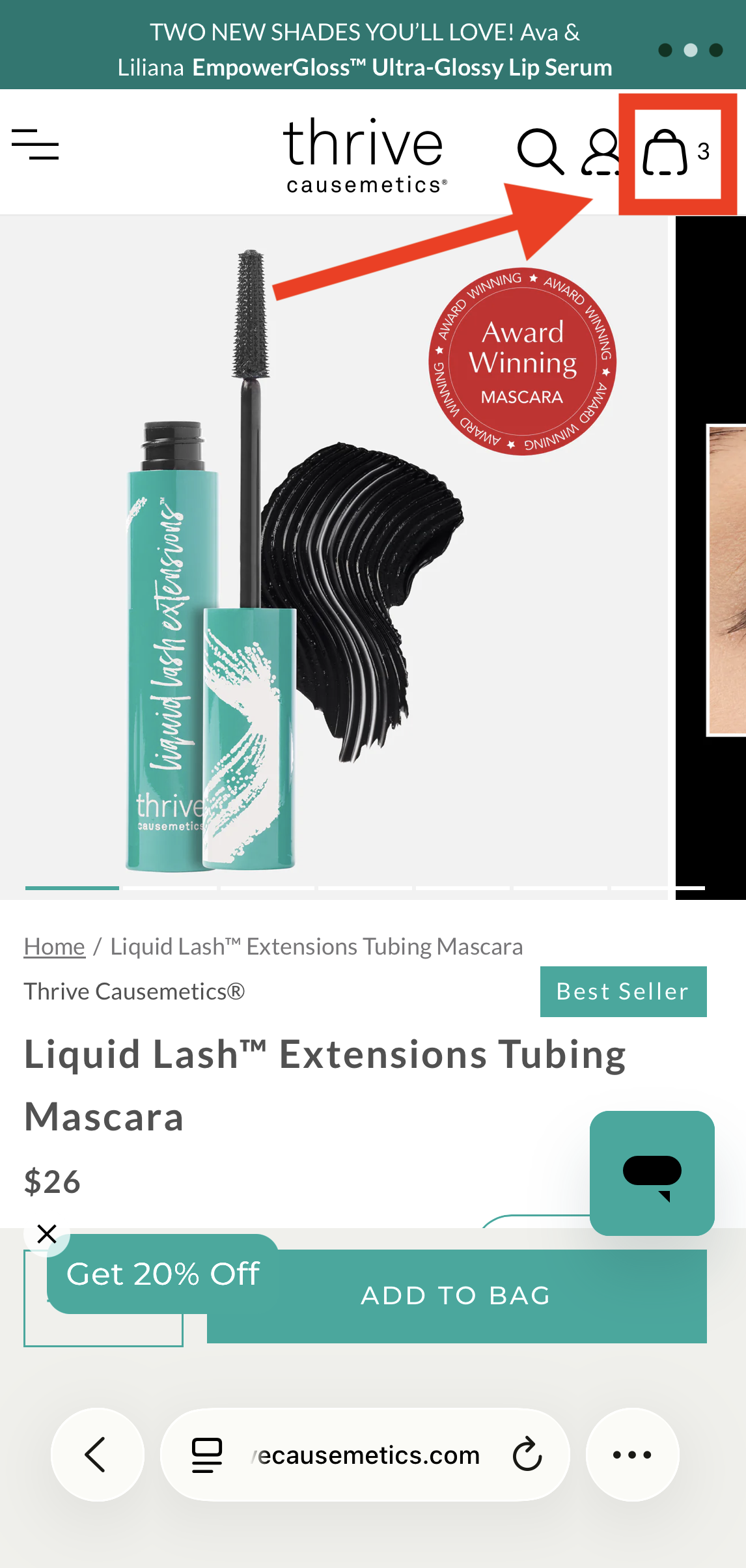Claim the Get 20% Off offer
This screenshot has height=1568, width=746.
click(x=163, y=1274)
